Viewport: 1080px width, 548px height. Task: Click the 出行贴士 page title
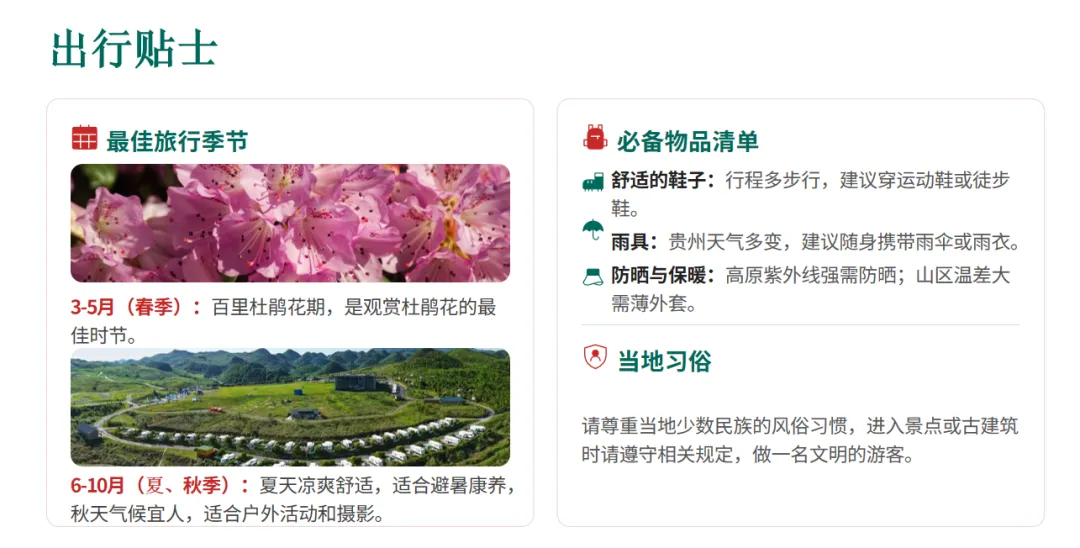pos(135,50)
